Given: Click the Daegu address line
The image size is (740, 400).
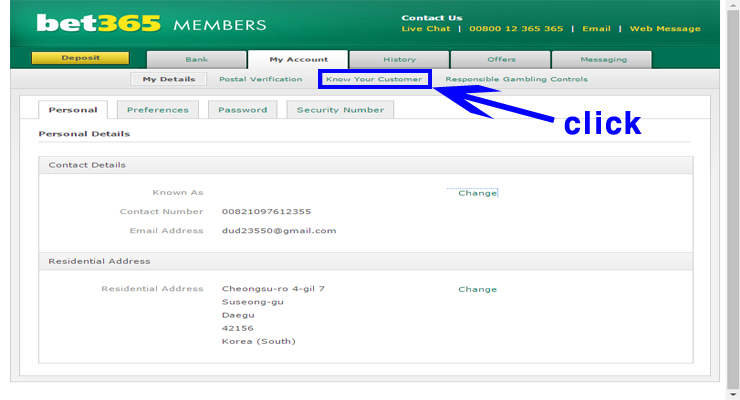Looking at the screenshot, I should [x=238, y=315].
